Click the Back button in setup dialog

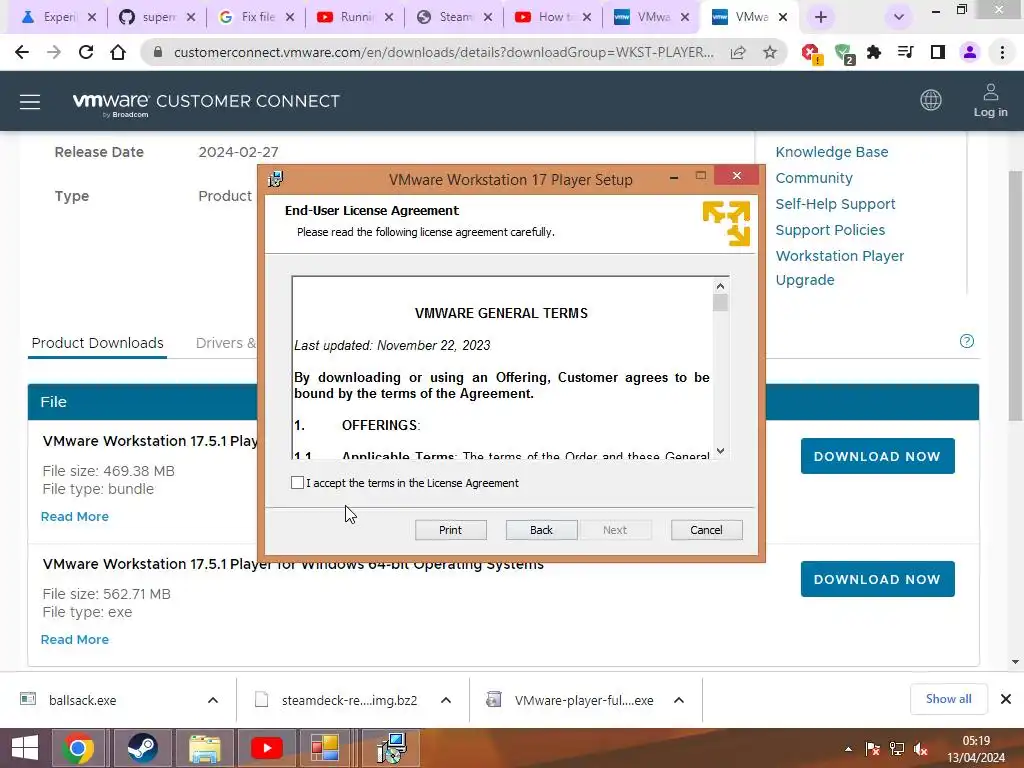(x=541, y=530)
